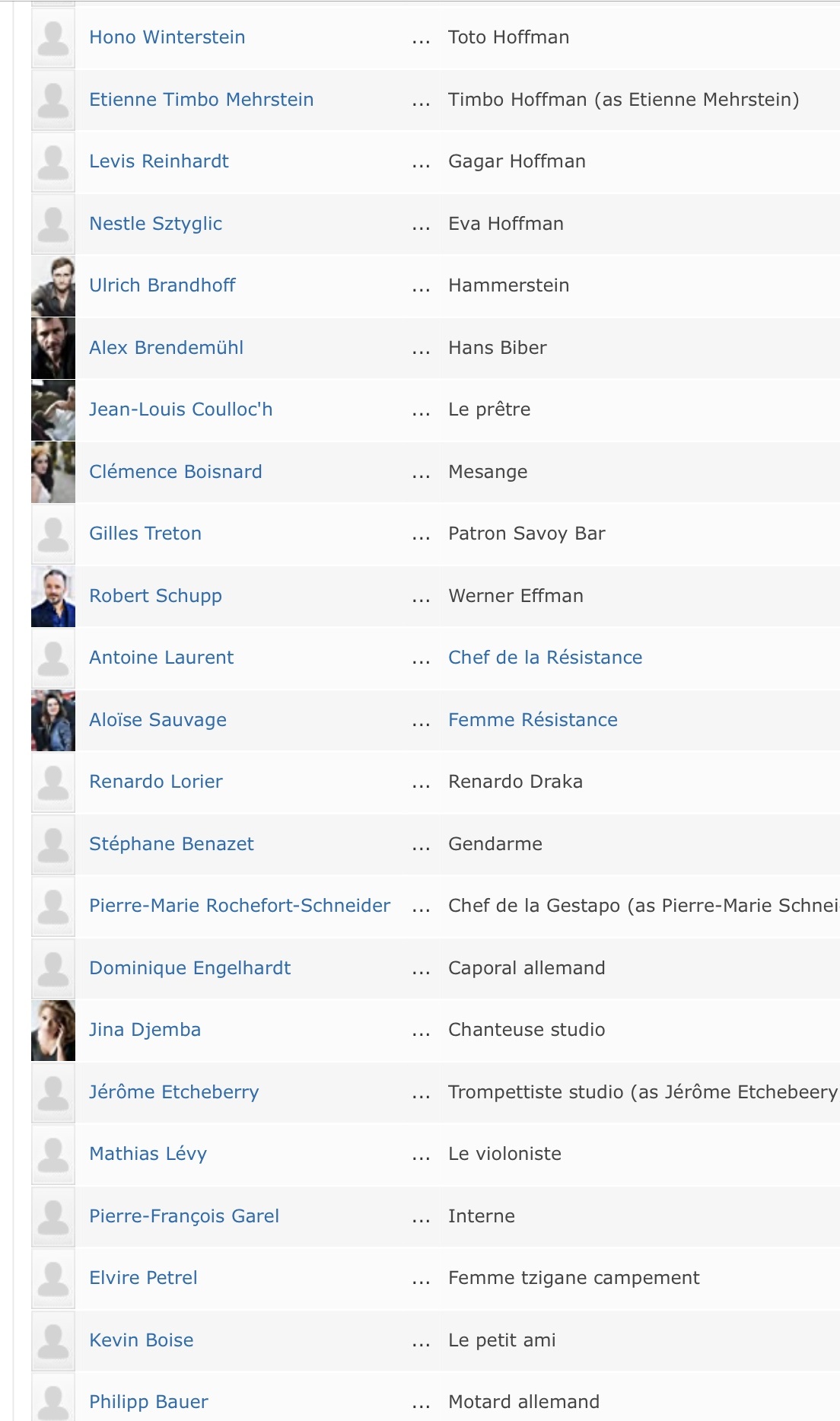Go to Levis Reinhardt's profile
840x1421 pixels.
pos(159,161)
